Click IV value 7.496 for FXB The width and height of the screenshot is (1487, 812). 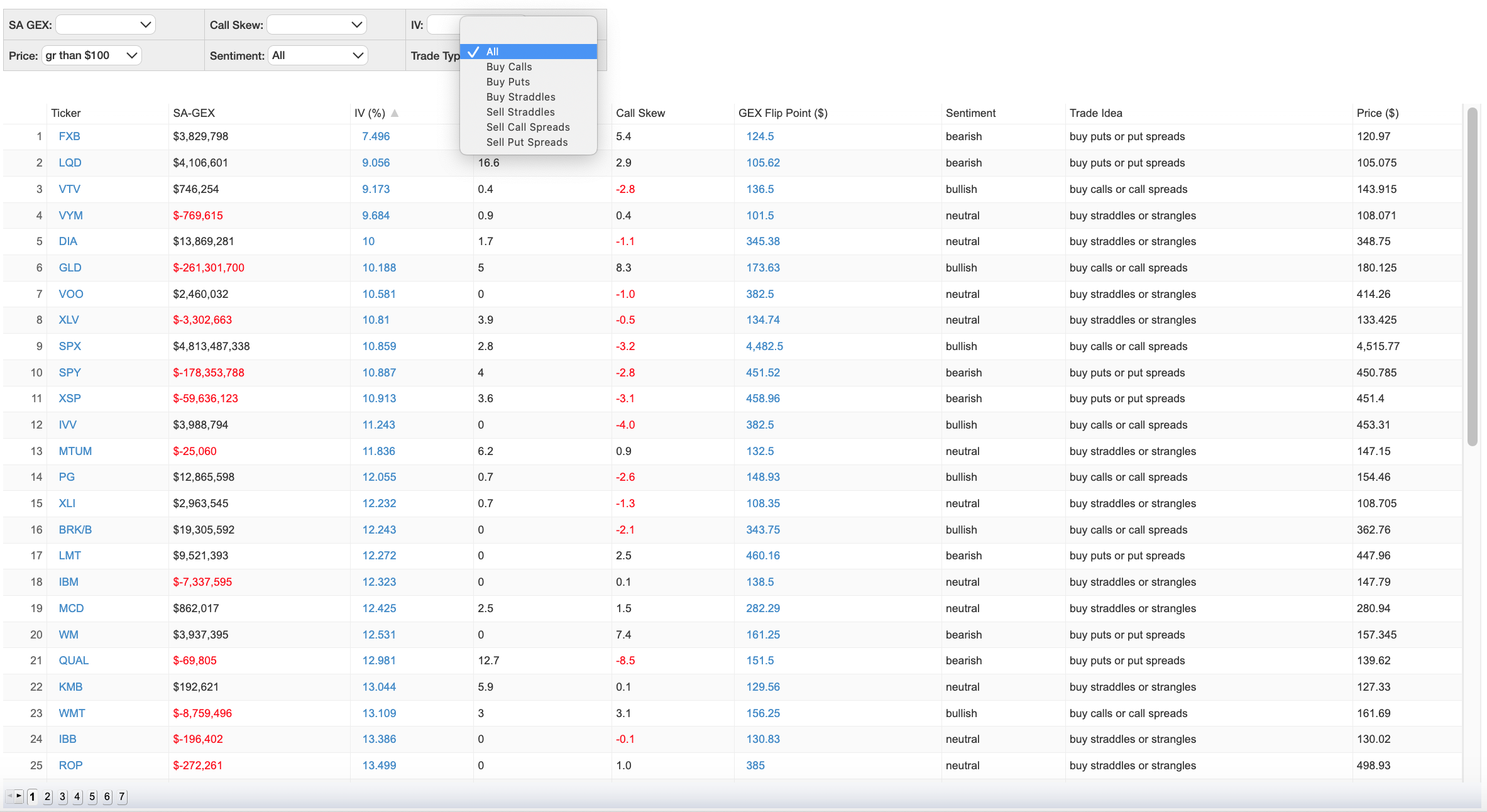(x=376, y=136)
